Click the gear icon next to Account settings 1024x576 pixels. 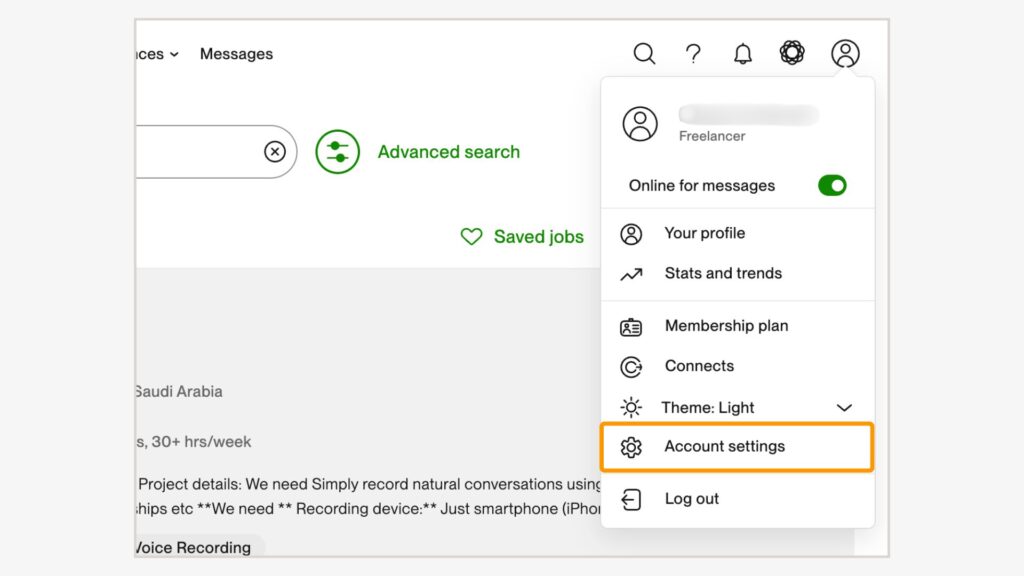631,447
